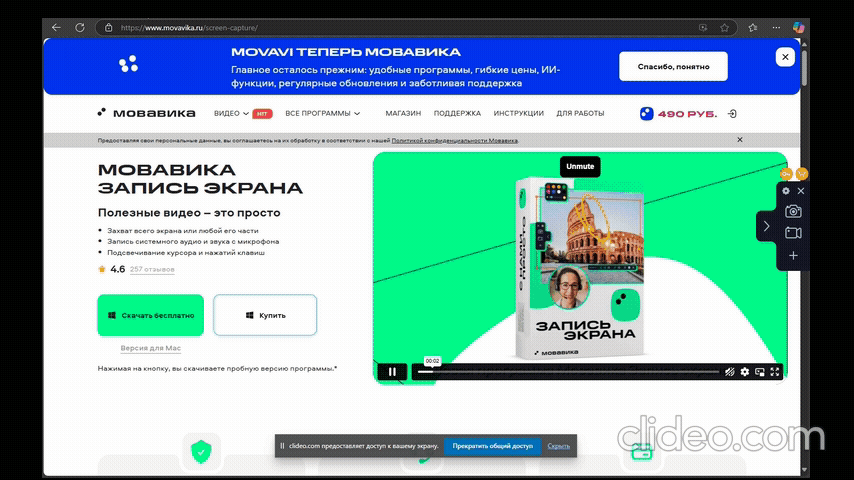Screen dimensions: 854x480
Task: Click Прекратить общий доступ button
Action: (492, 446)
